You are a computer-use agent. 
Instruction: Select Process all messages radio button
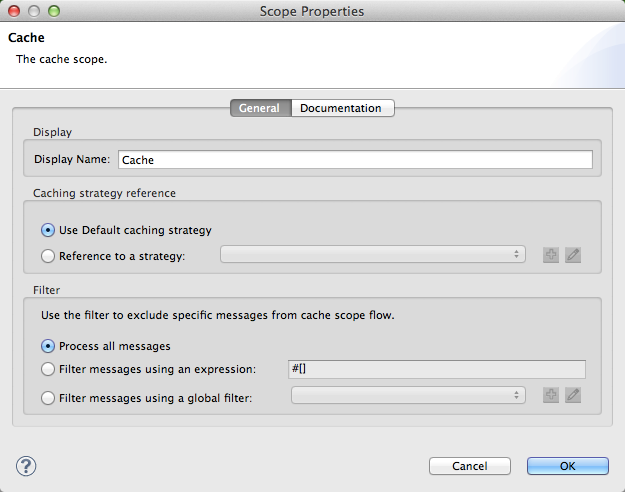tap(48, 346)
